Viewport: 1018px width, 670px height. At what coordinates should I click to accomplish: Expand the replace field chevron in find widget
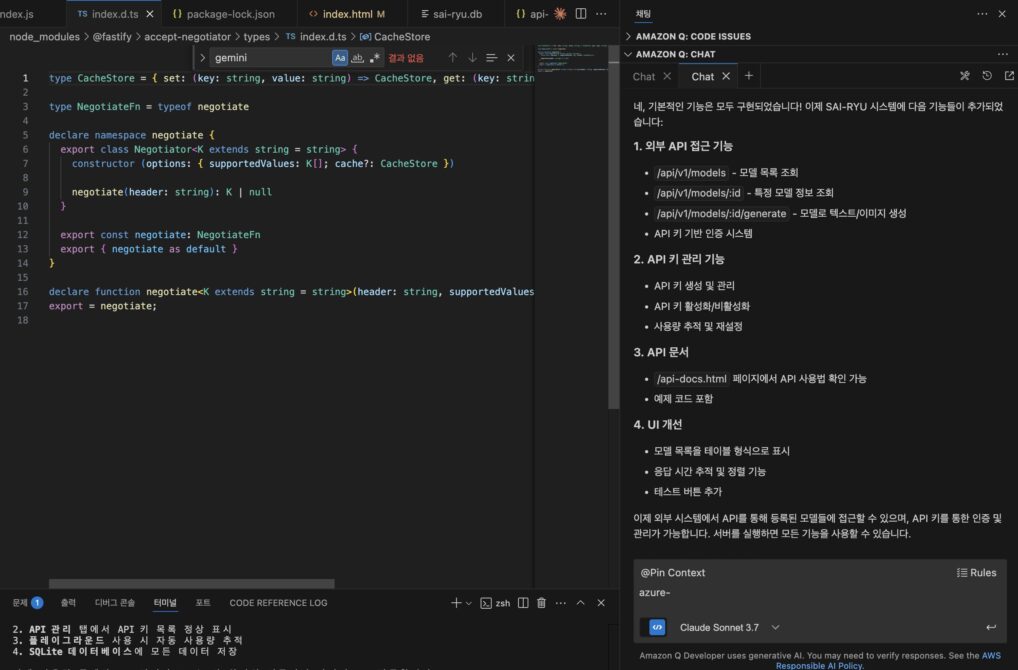point(202,58)
